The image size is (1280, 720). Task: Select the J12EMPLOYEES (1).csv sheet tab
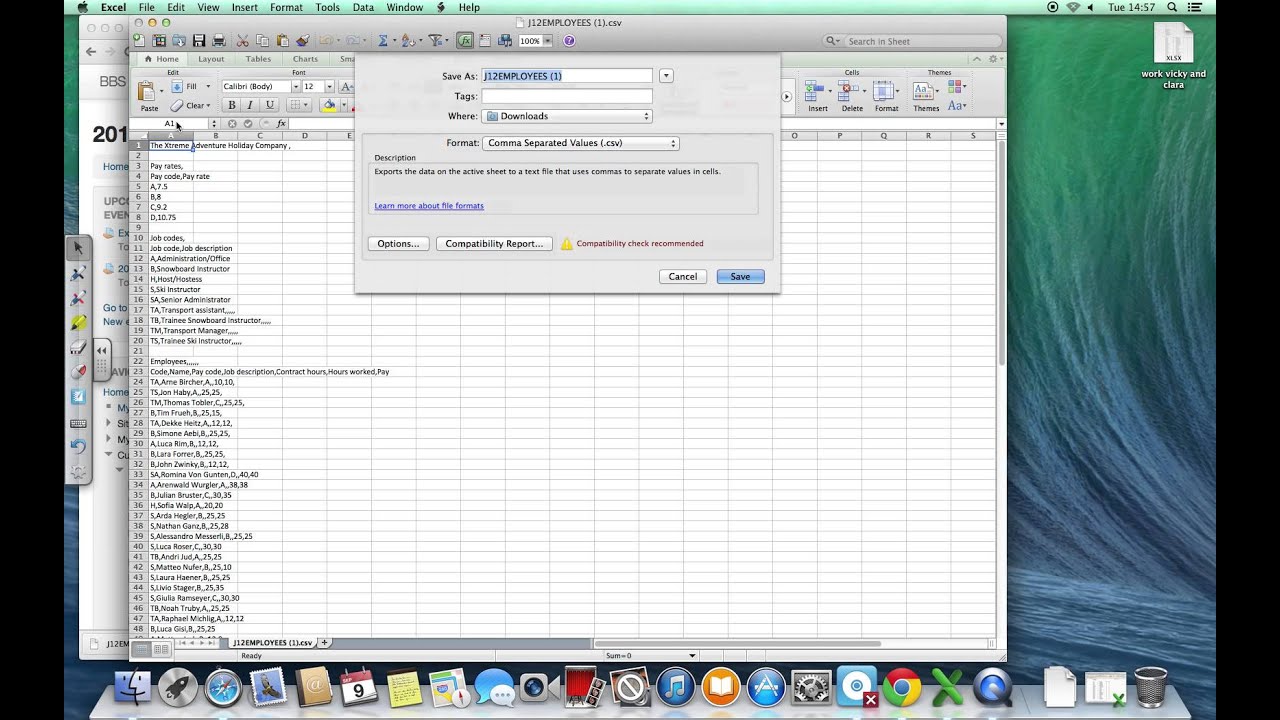(x=272, y=643)
